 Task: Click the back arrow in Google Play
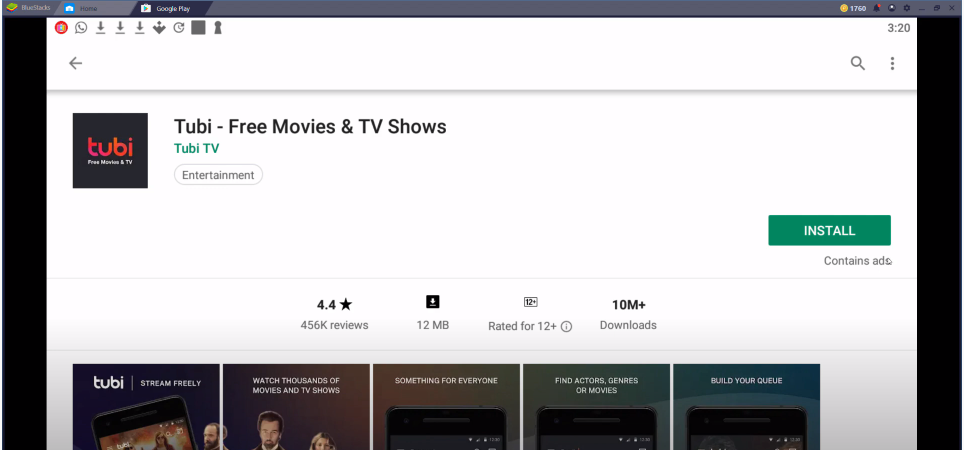click(x=75, y=63)
